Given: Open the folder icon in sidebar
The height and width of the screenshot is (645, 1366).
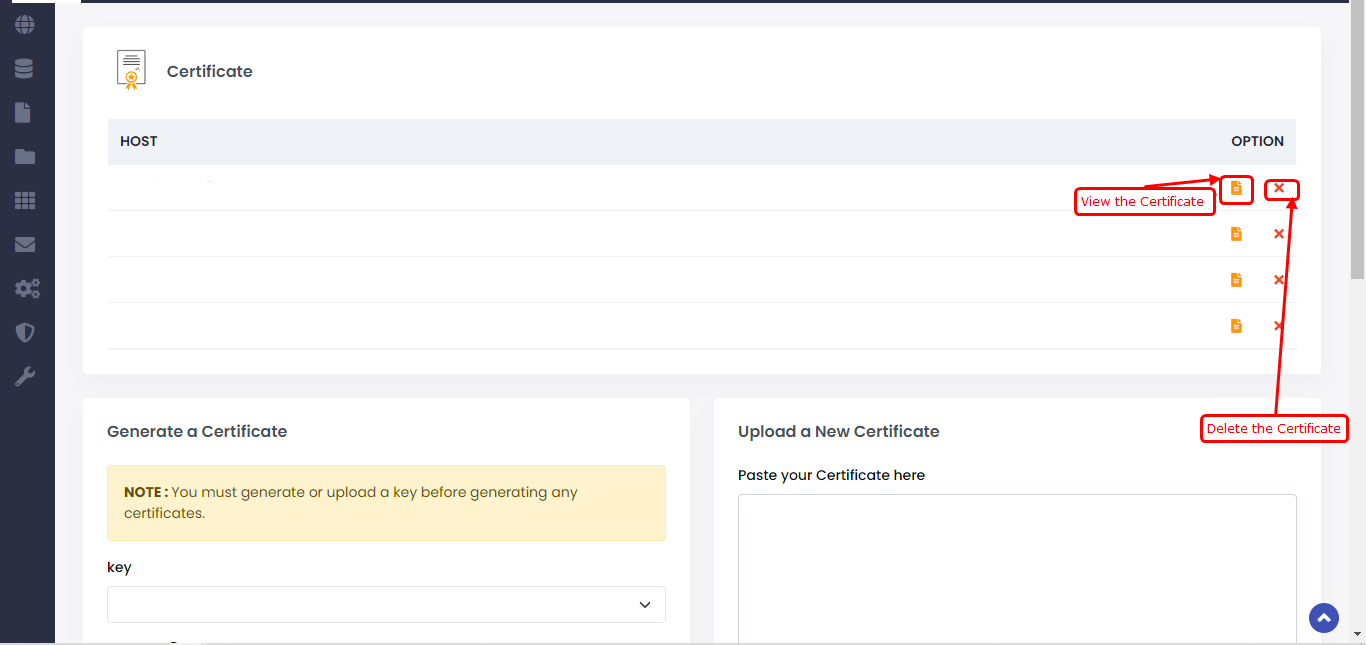Looking at the screenshot, I should pyautogui.click(x=25, y=157).
